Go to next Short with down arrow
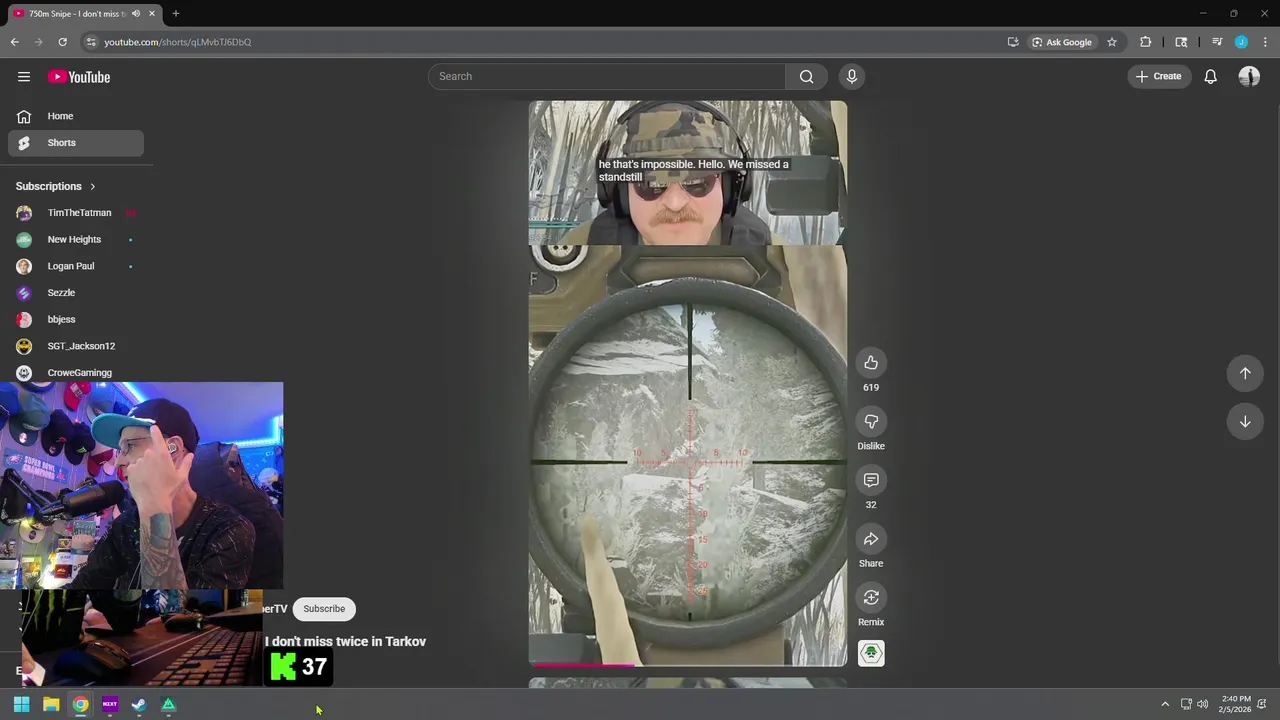 (1245, 422)
